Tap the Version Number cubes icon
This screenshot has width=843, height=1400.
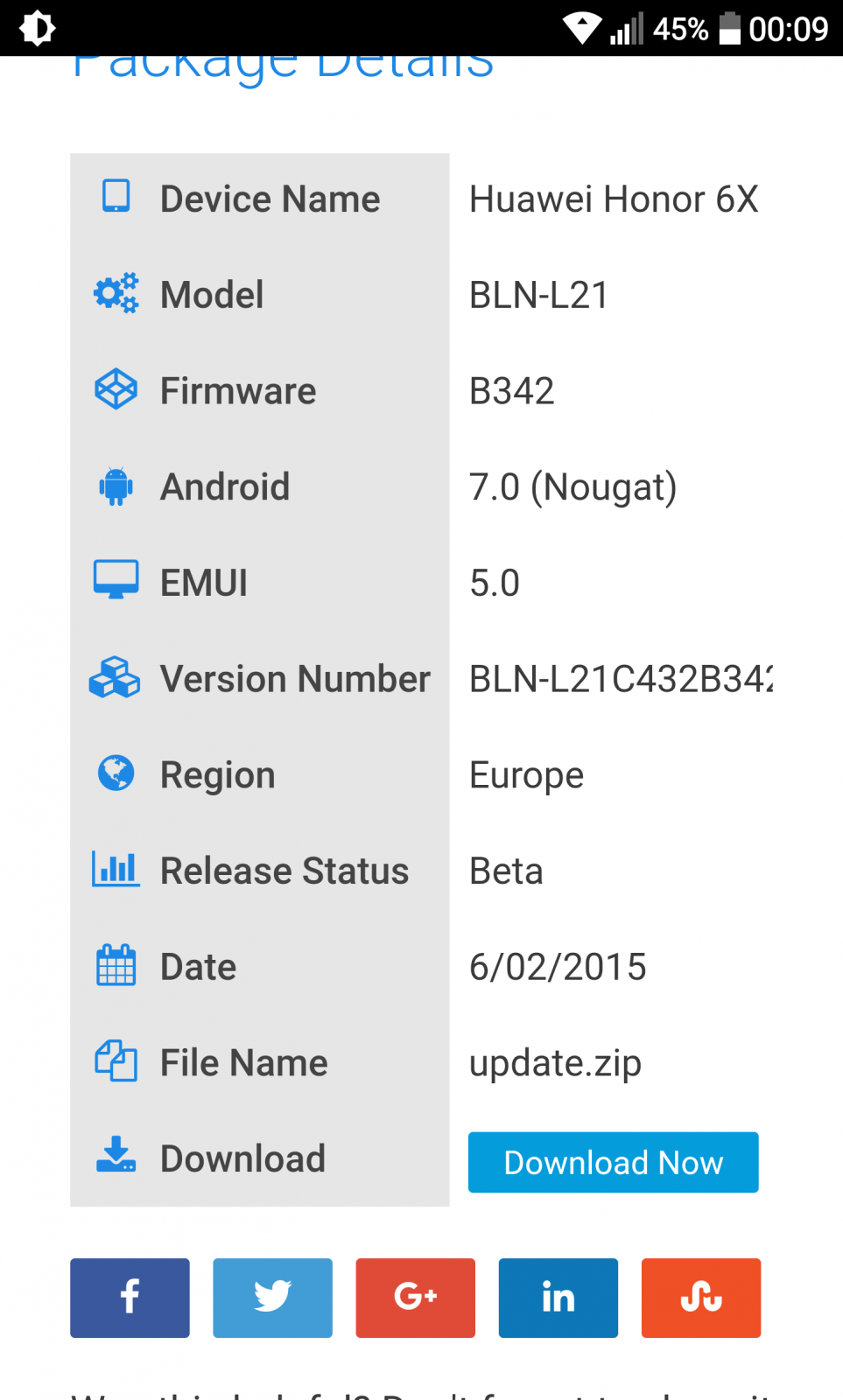pos(115,677)
